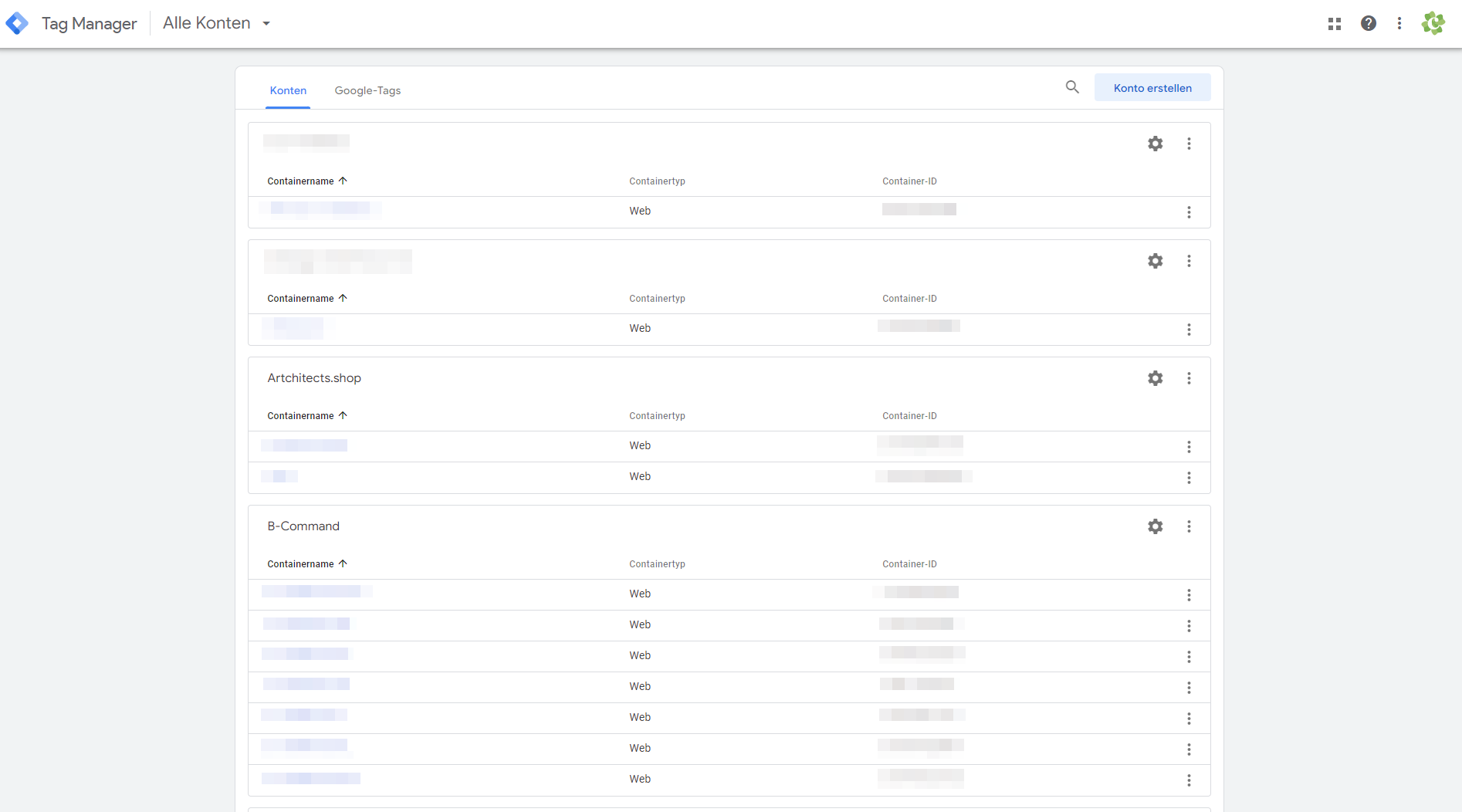Open row menu of sixth B-Command container
Screen dimensions: 1462x812
(x=1190, y=749)
